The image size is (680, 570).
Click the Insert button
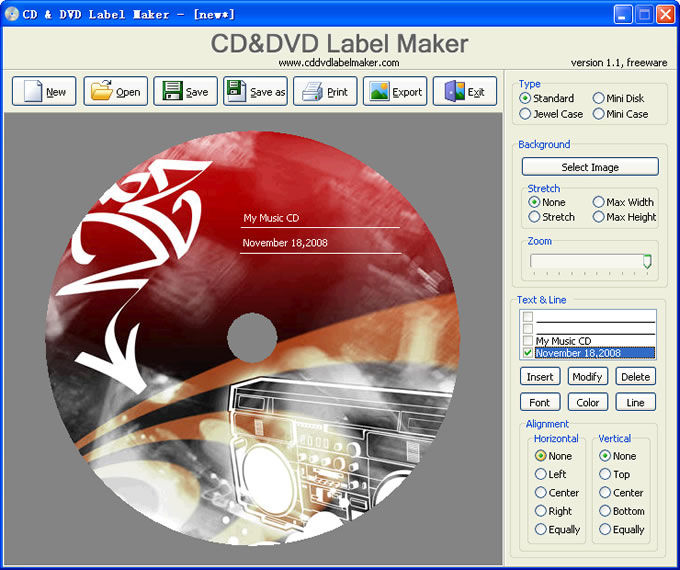point(540,377)
